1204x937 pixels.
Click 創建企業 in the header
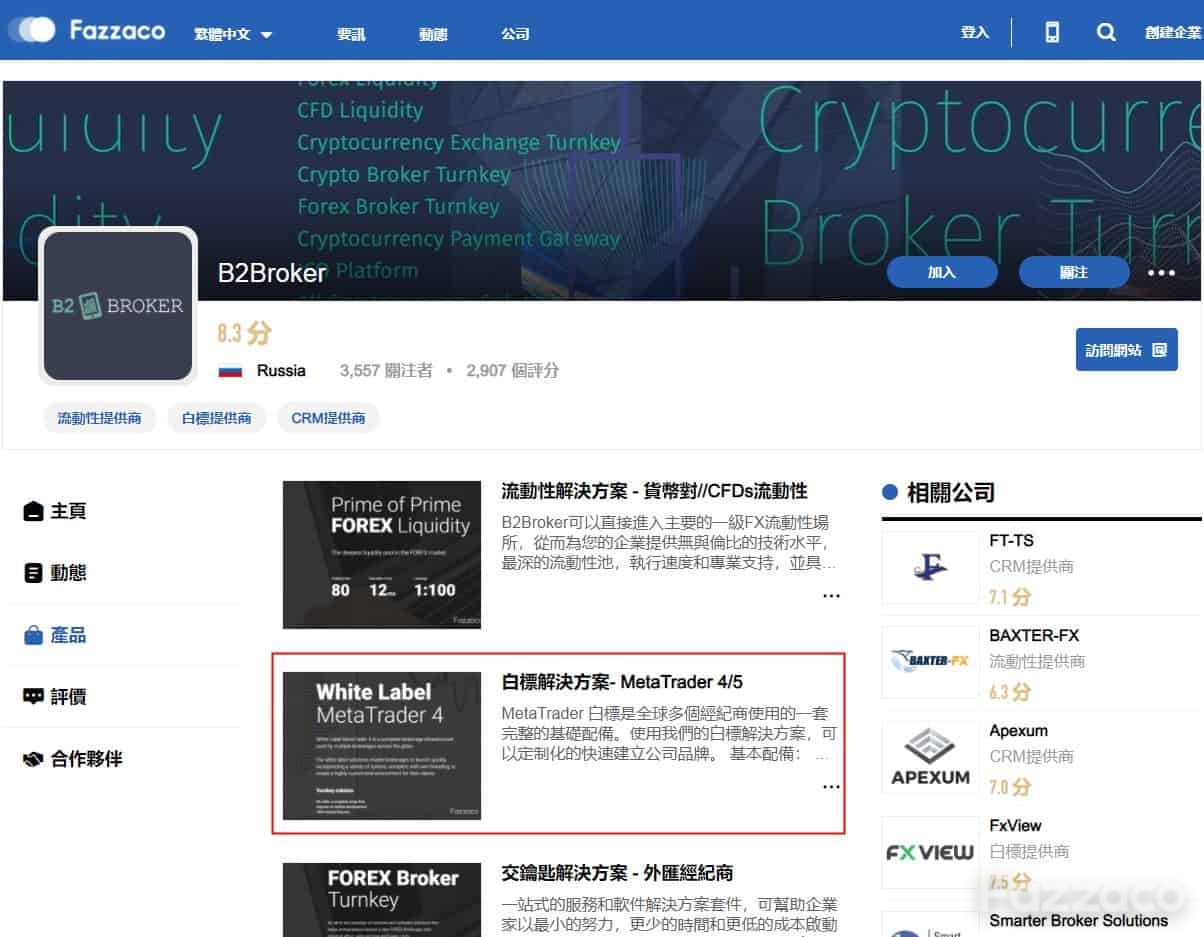click(x=1173, y=33)
